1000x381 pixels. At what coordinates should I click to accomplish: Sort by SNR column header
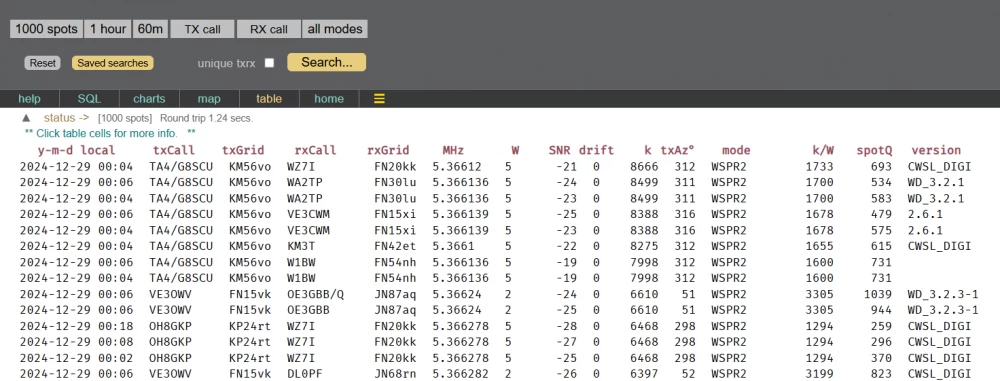[x=559, y=151]
